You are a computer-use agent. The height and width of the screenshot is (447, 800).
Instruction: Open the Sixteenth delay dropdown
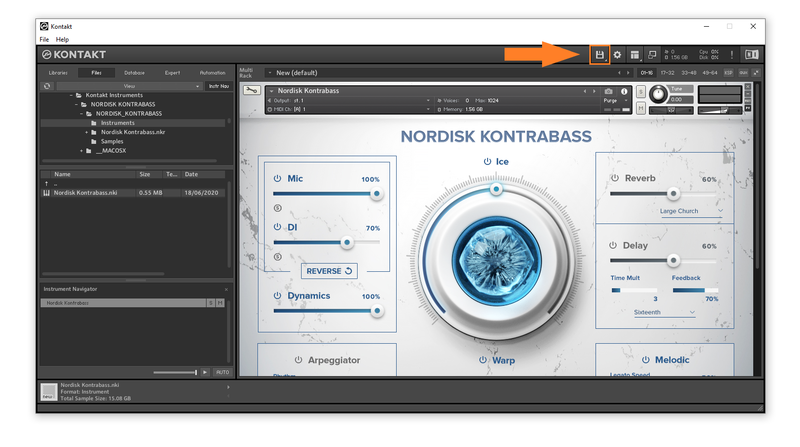point(664,312)
